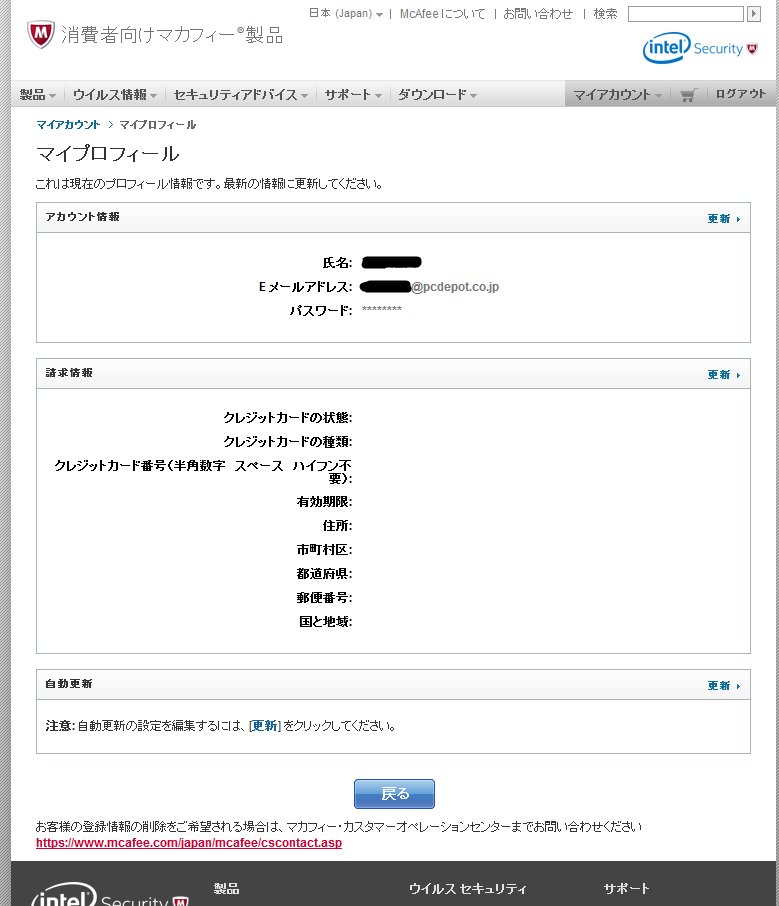Screen dimensions: 779x906
Task: Click the 都道府県 label
Action: pyautogui.click(x=324, y=574)
